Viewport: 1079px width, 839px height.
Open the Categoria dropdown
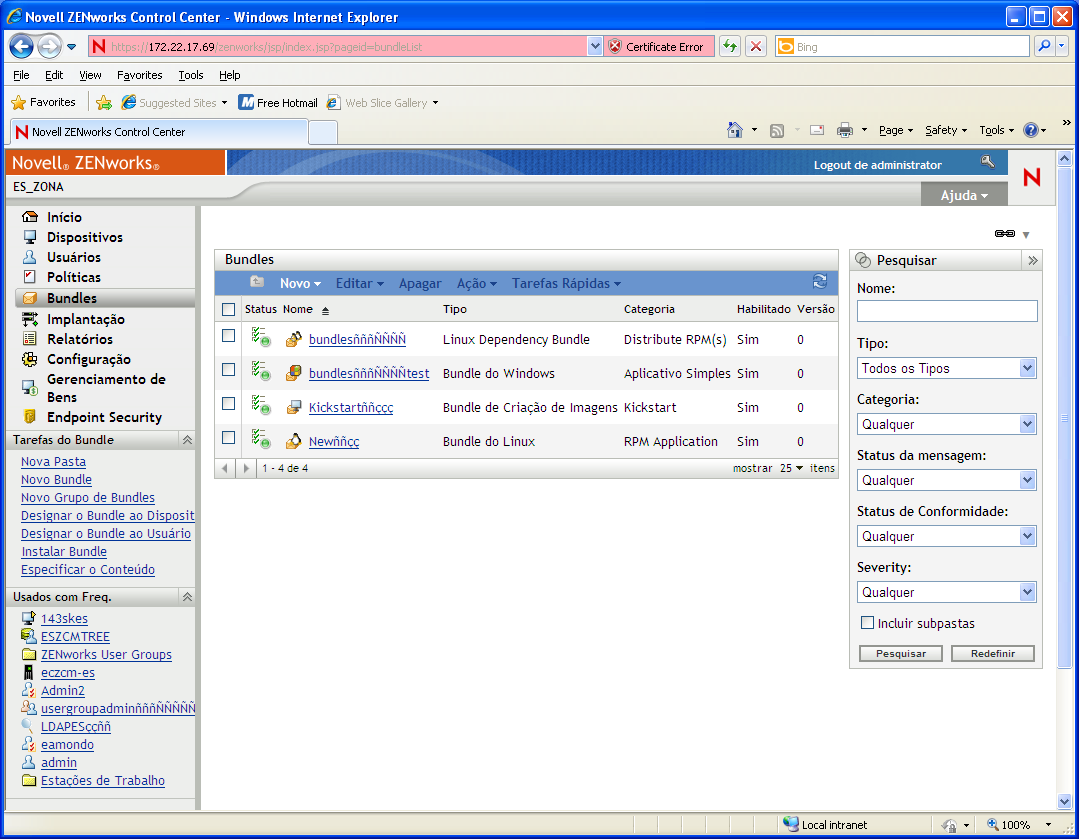(x=946, y=424)
